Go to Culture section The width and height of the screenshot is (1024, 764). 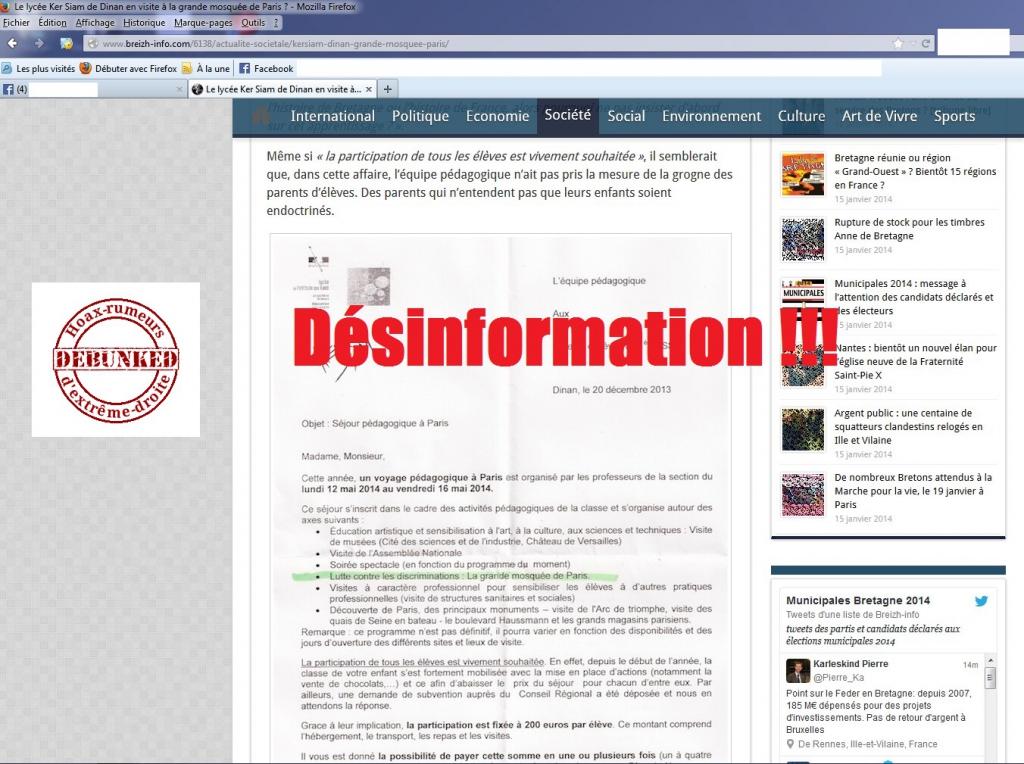tap(801, 116)
